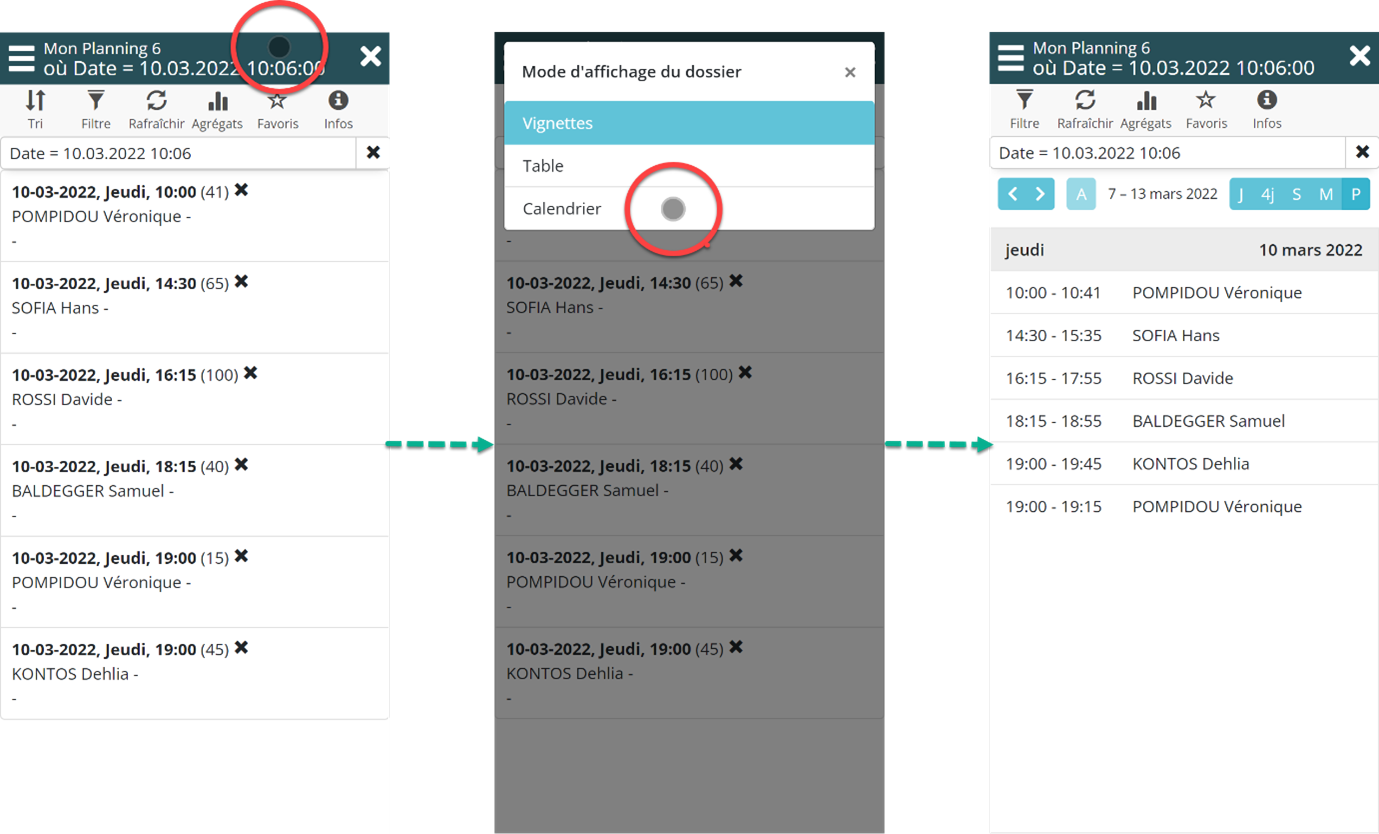Viewport: 1379px width, 834px height.
Task: Select Table display mode
Action: click(x=689, y=166)
